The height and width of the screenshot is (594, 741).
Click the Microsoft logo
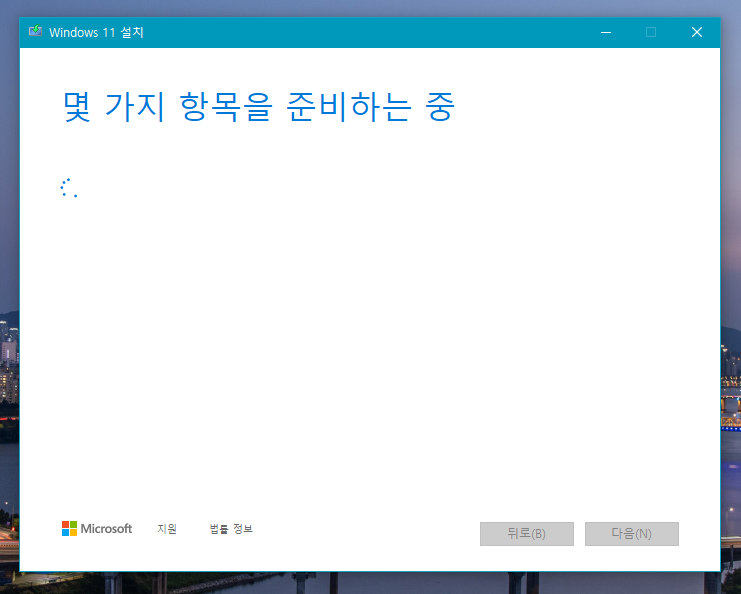97,528
